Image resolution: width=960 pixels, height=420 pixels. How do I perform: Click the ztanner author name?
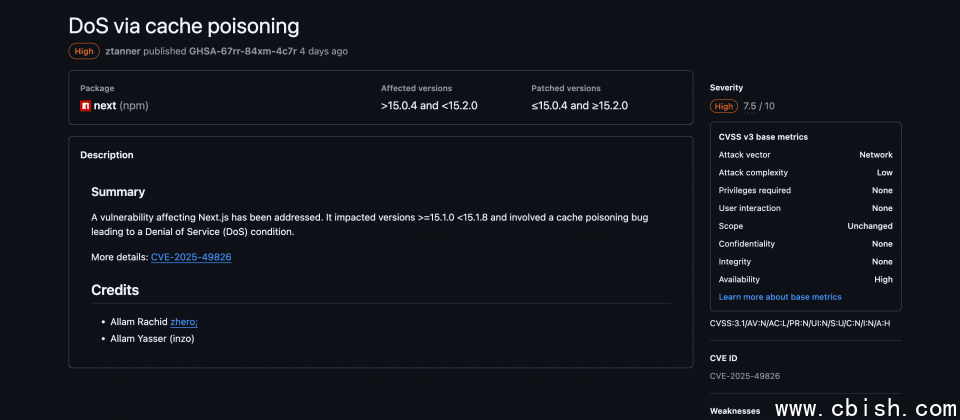[x=122, y=51]
